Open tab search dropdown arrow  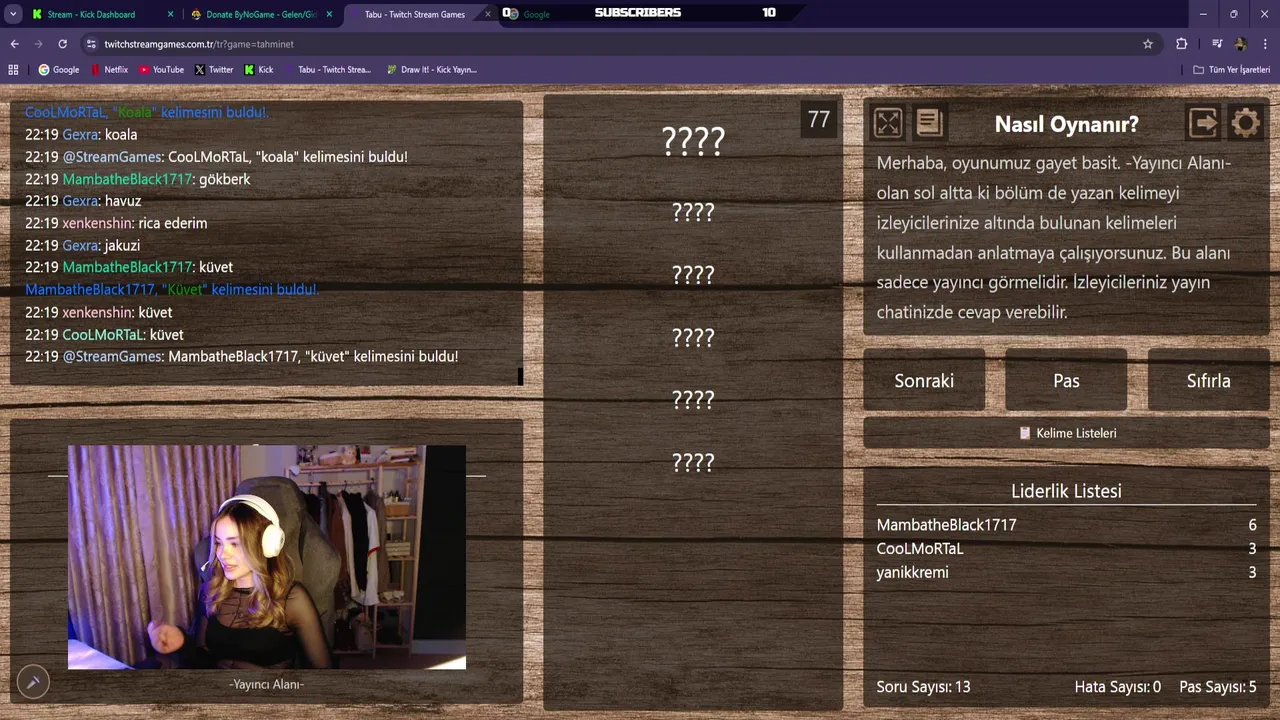pyautogui.click(x=13, y=14)
